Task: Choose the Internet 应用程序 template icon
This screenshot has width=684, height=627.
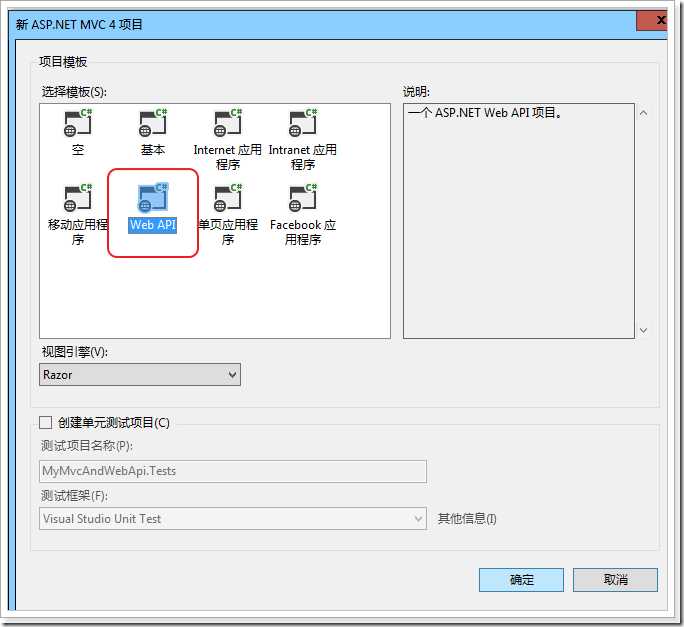Action: tap(228, 123)
